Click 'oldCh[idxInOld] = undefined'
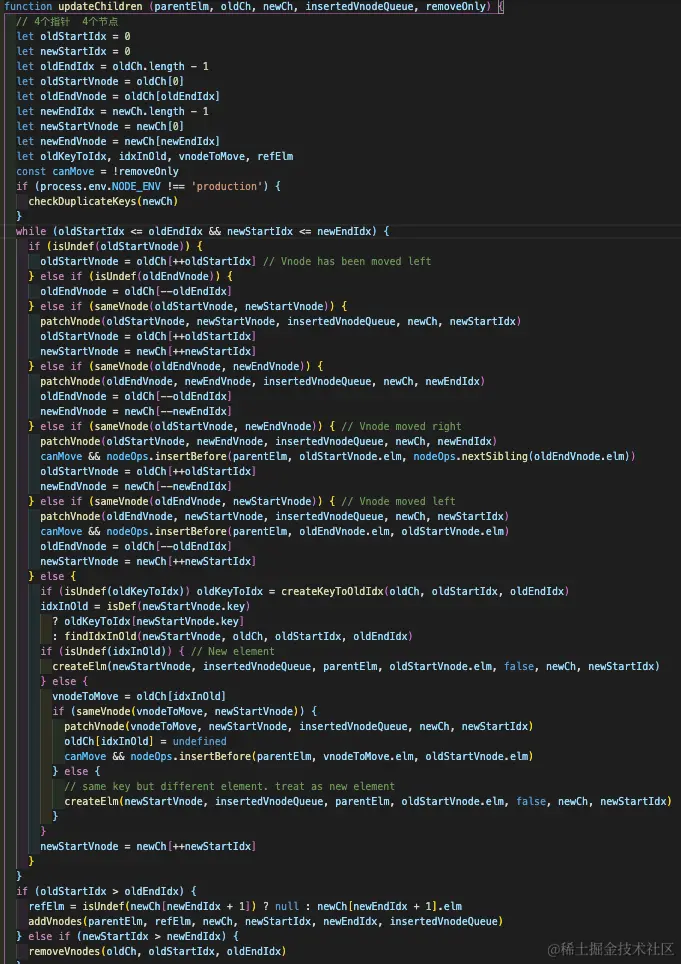Viewport: 681px width, 964px height. coord(146,741)
